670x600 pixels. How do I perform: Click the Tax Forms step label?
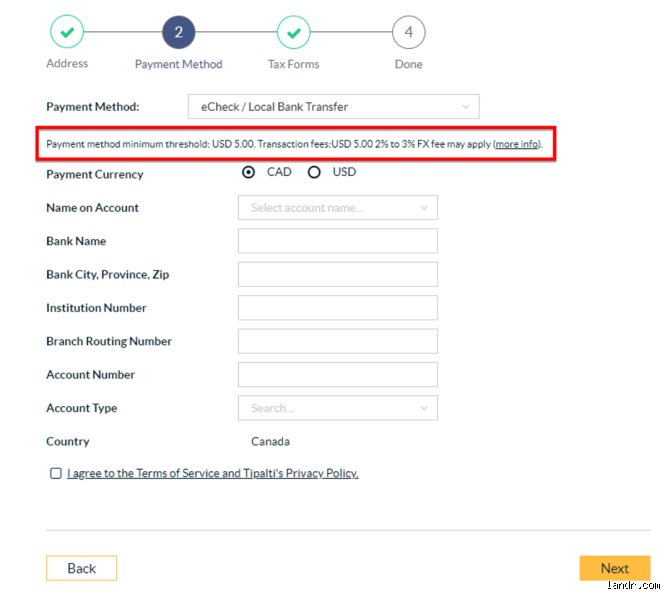click(294, 64)
